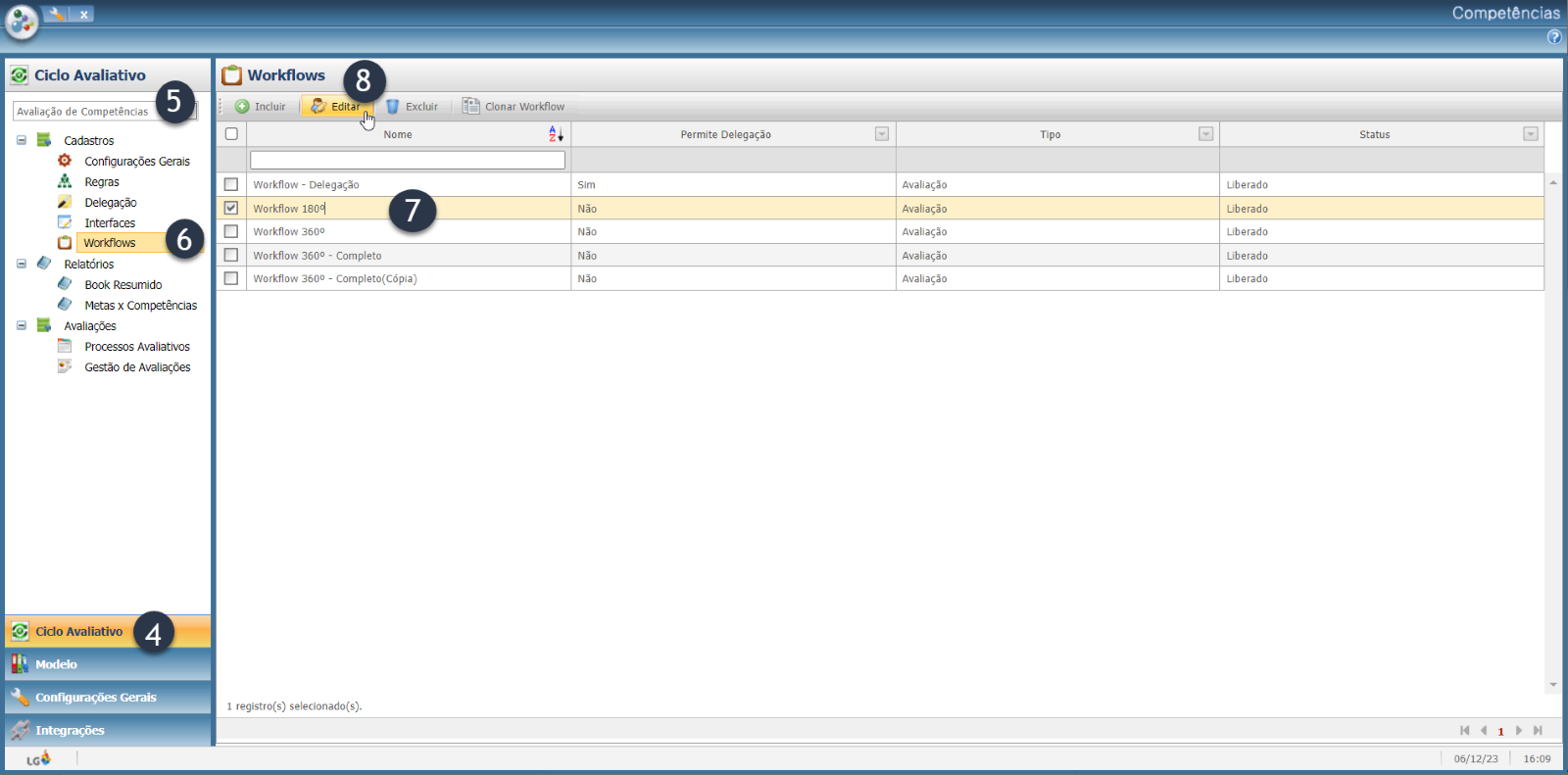Click the Book Resumido book icon
This screenshot has width=1568, height=775.
(x=65, y=284)
